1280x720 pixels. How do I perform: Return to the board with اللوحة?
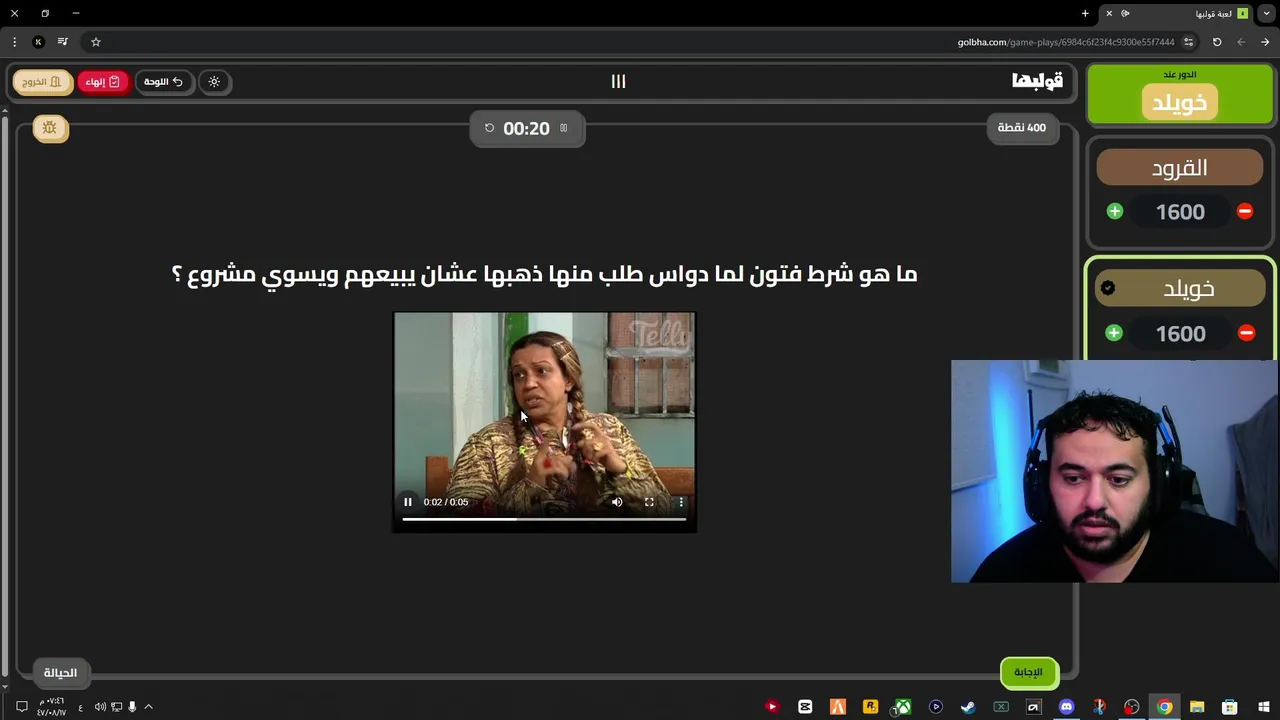[163, 82]
